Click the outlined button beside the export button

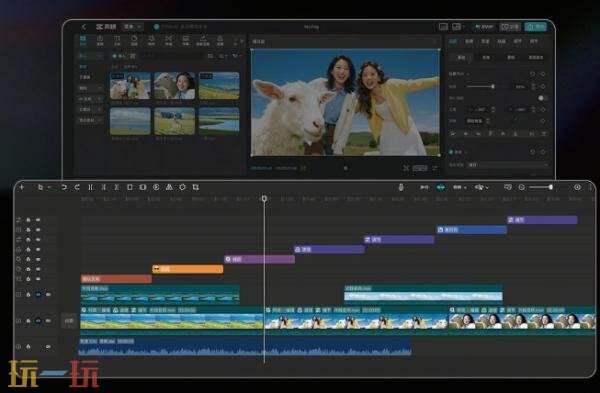tap(510, 27)
